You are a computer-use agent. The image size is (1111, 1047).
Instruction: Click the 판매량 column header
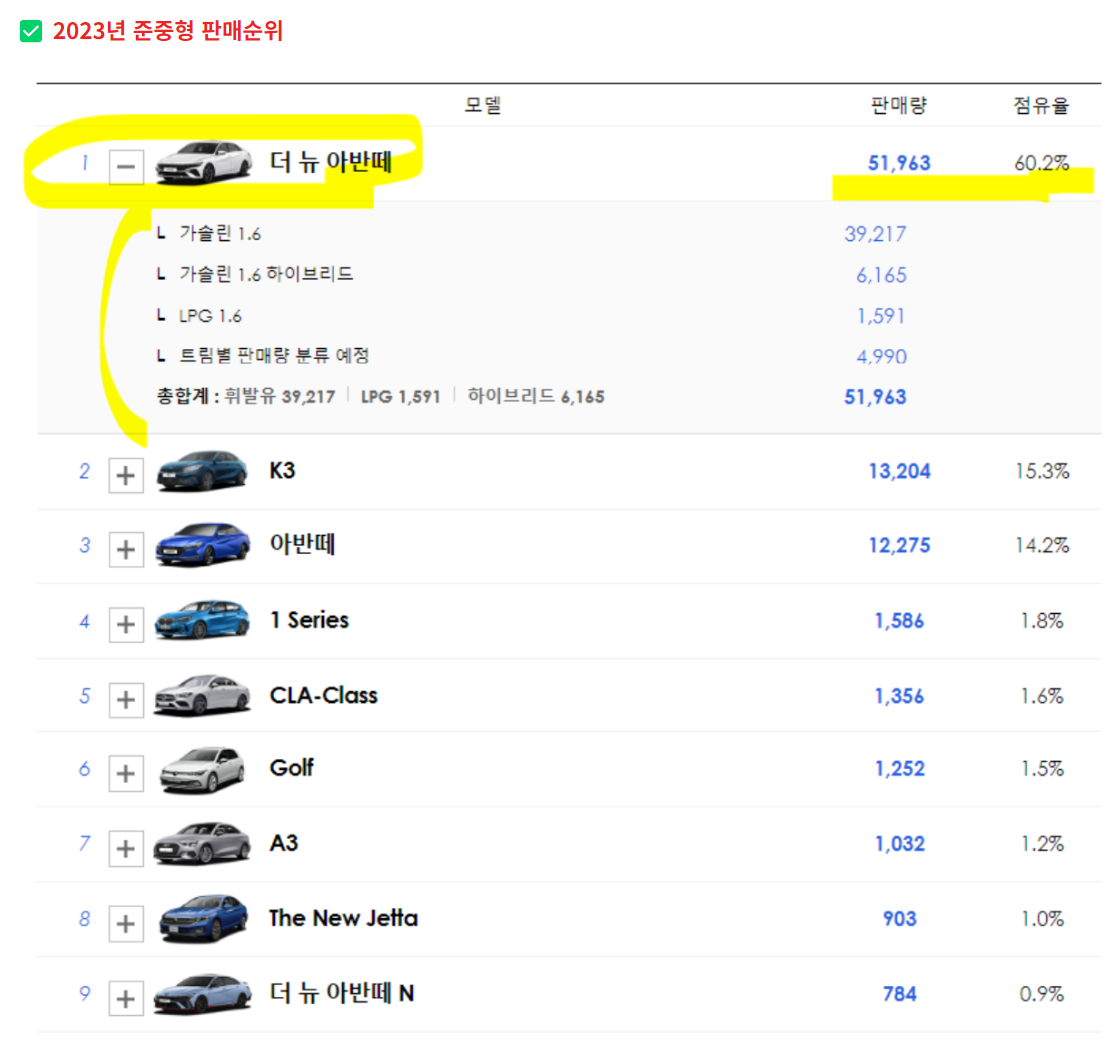click(x=898, y=106)
